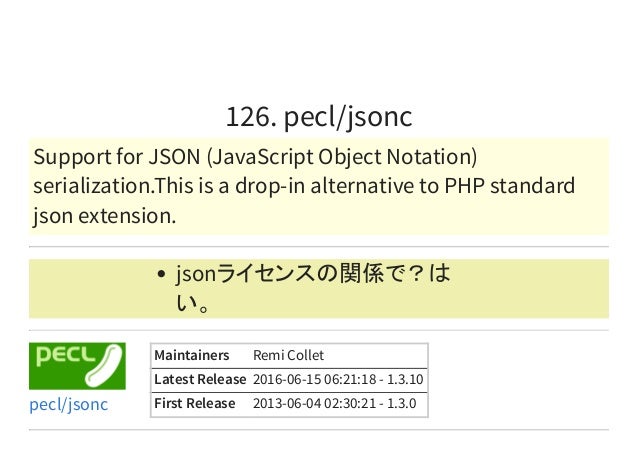Screen dimensions: 638x465
Task: Open the pecl/jsonc link below logo
Action: pos(69,404)
